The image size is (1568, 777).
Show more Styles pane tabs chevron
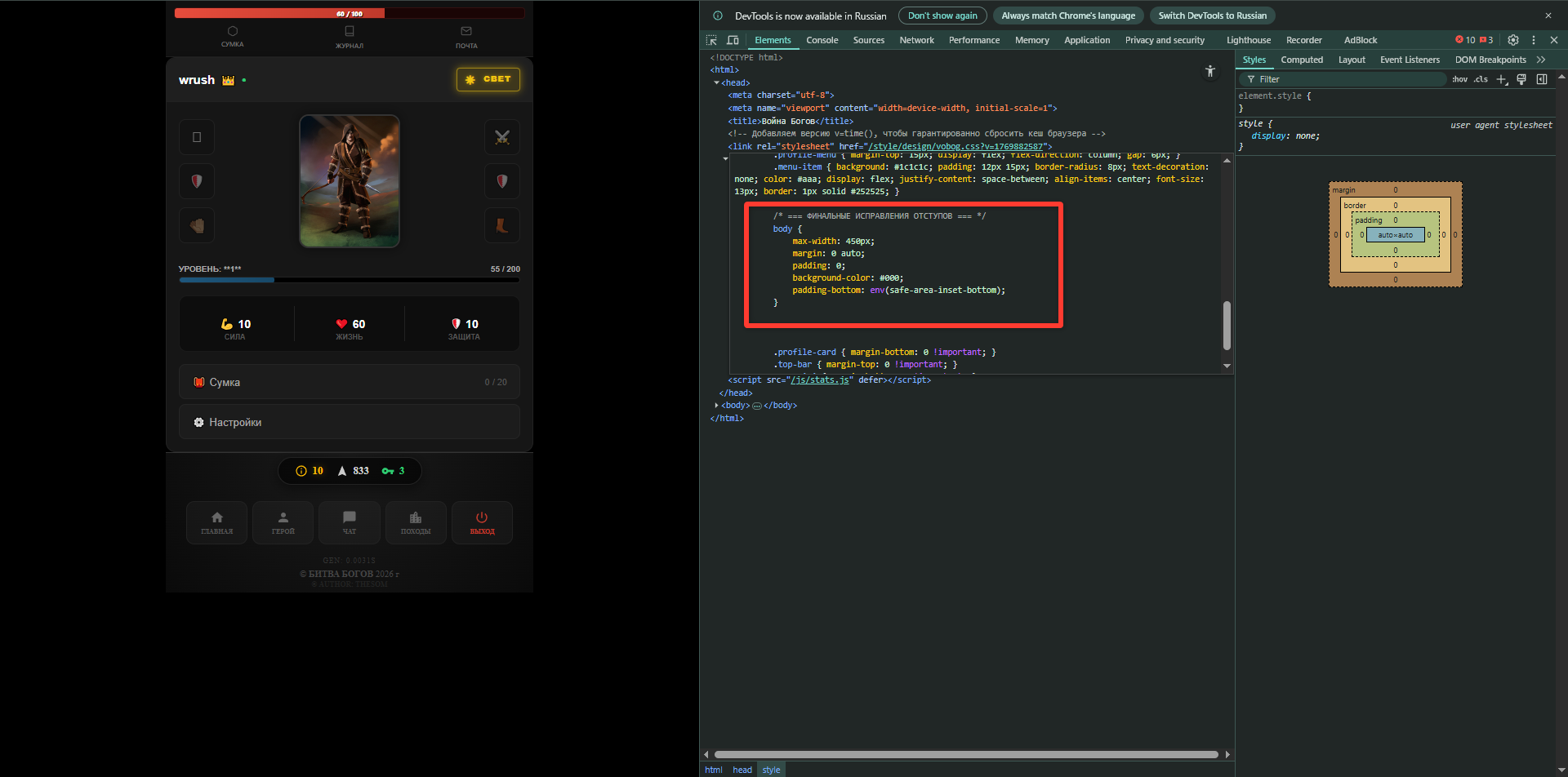pos(1541,60)
